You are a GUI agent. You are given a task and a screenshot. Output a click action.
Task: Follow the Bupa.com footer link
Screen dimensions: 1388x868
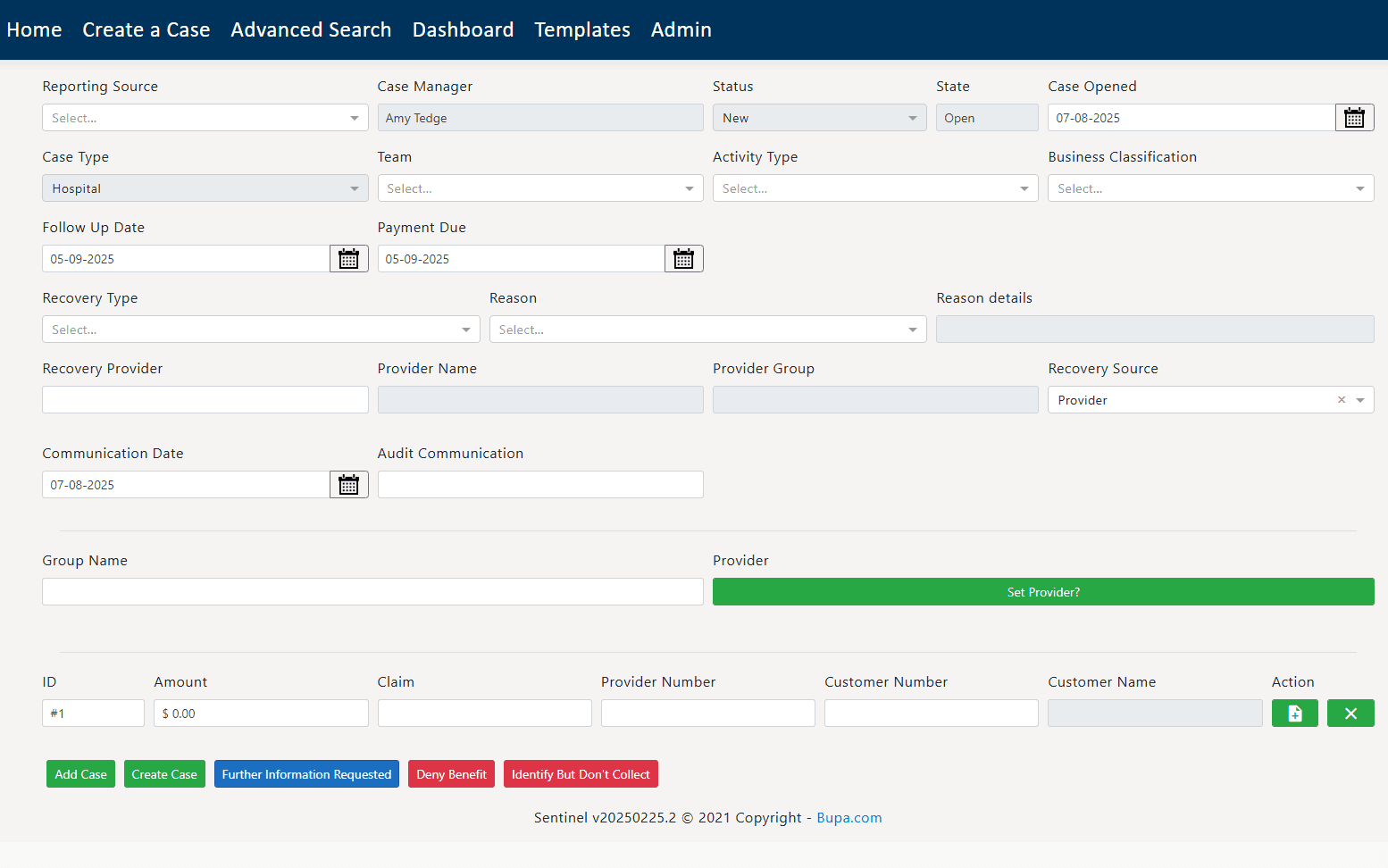[x=849, y=818]
